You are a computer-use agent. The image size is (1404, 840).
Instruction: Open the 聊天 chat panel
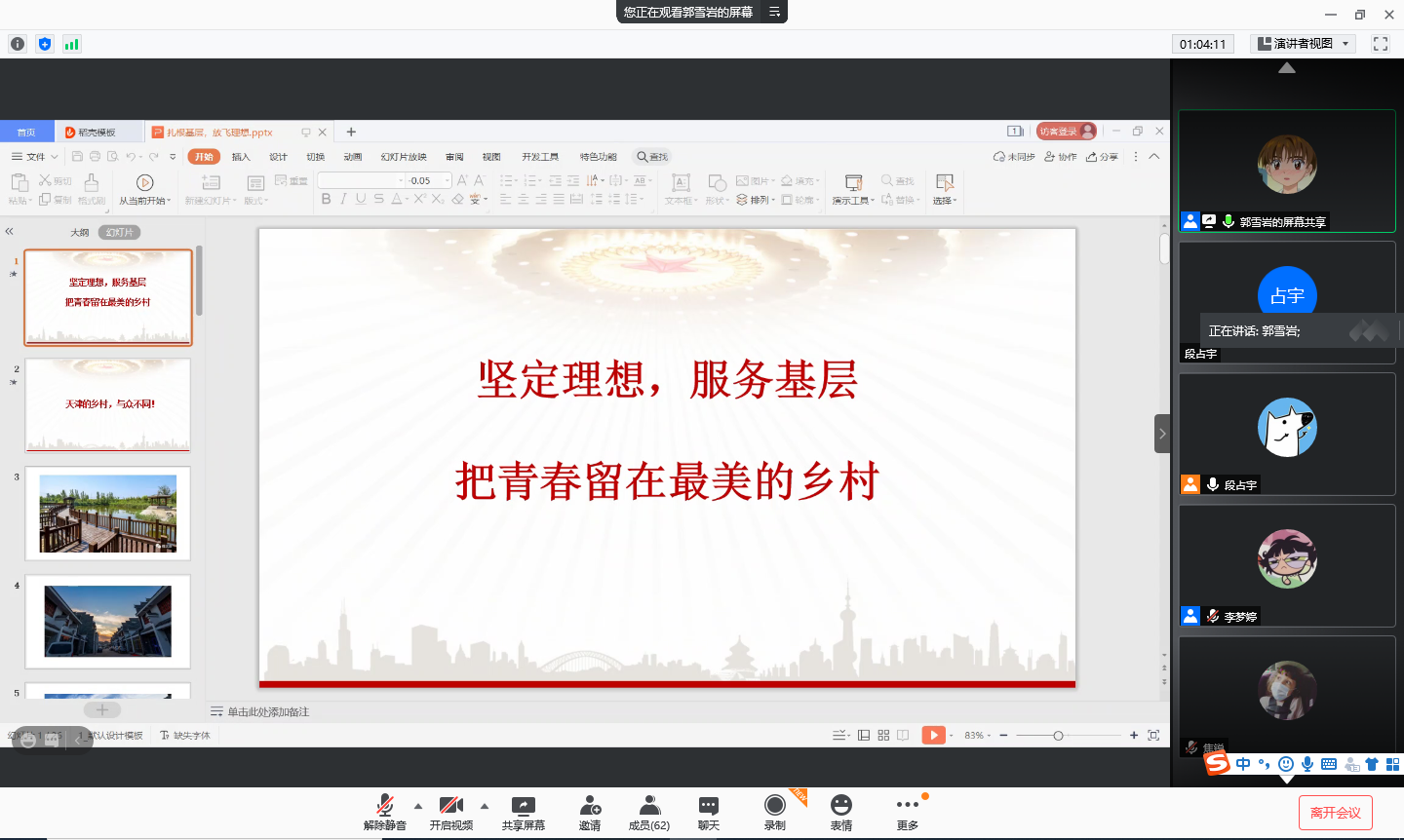pos(709,812)
